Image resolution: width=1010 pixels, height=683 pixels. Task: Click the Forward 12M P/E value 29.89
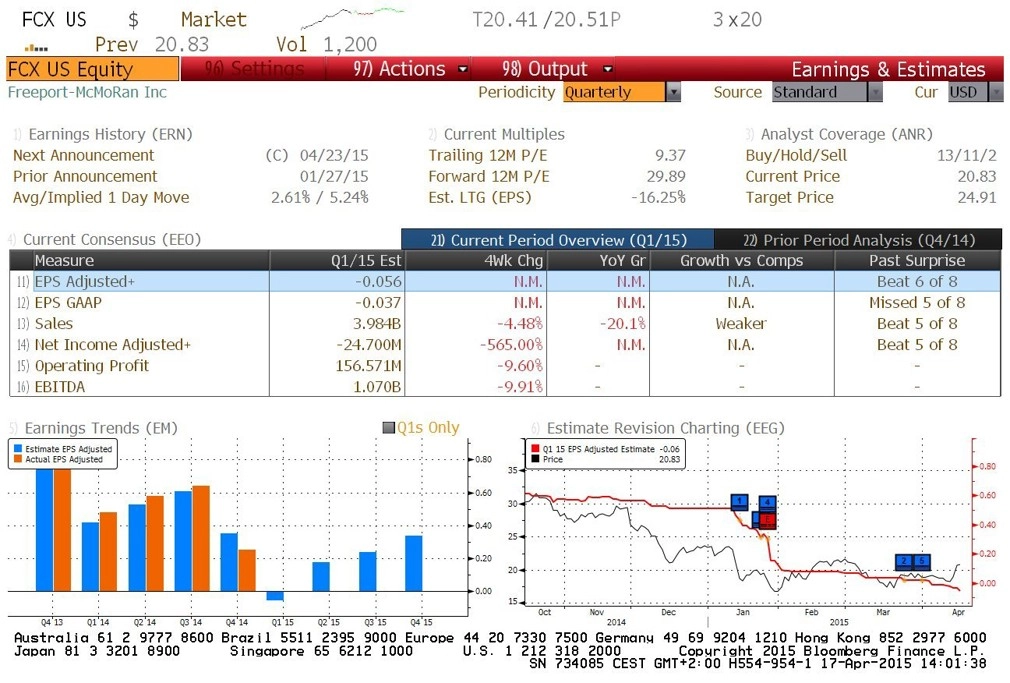[666, 177]
